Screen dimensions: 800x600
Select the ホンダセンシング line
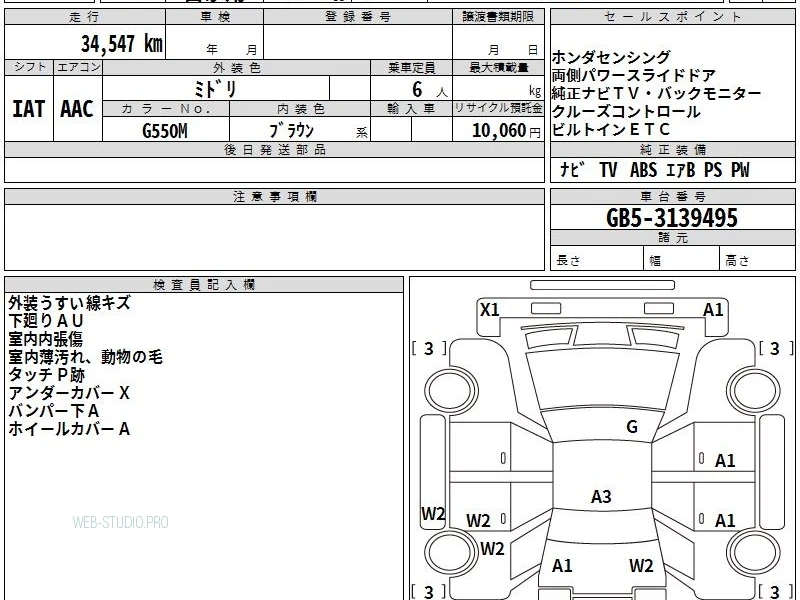(611, 57)
